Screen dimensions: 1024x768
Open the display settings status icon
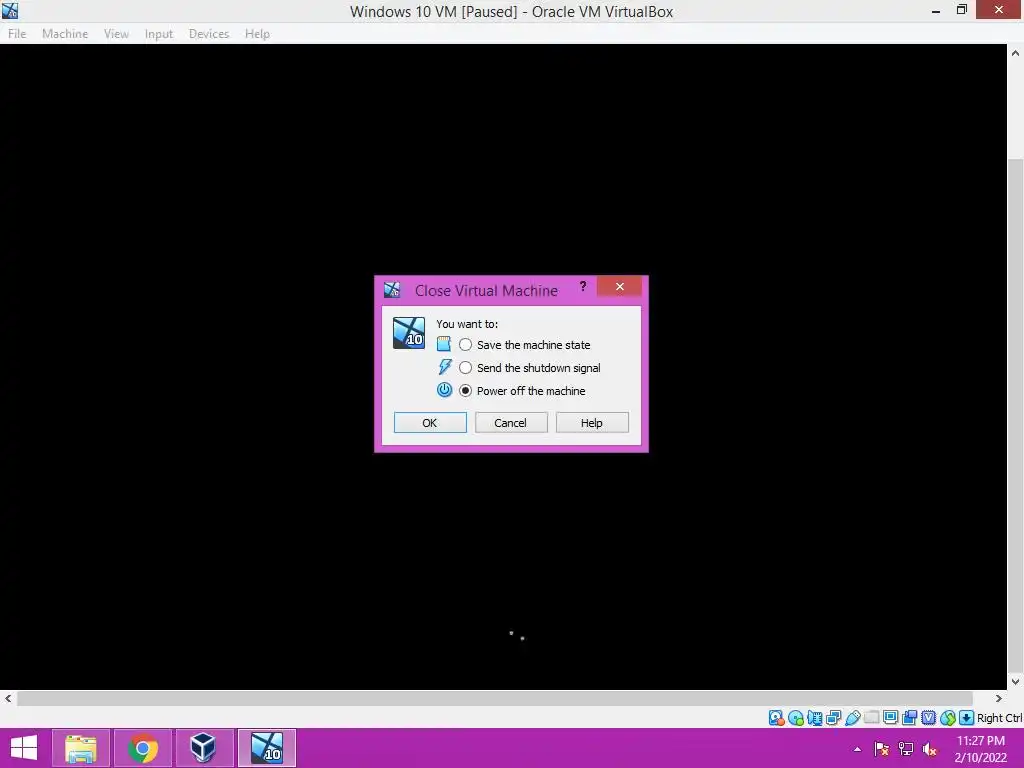pyautogui.click(x=890, y=717)
